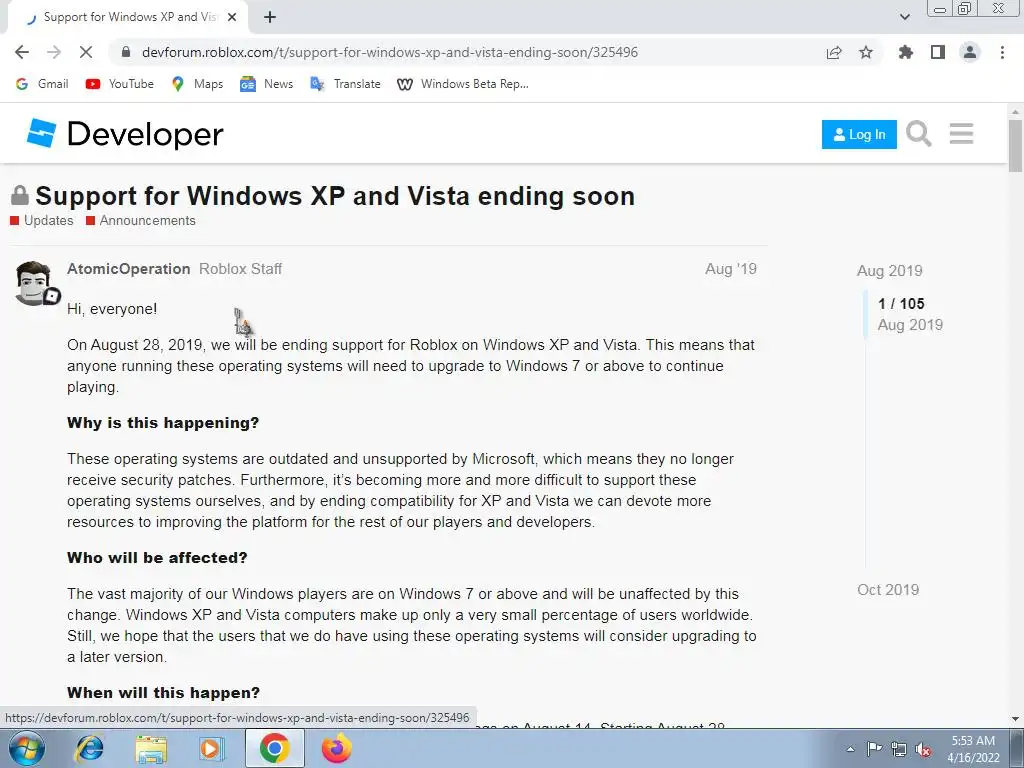This screenshot has height=768, width=1024.
Task: Launch Internet Explorer from the taskbar
Action: click(89, 748)
